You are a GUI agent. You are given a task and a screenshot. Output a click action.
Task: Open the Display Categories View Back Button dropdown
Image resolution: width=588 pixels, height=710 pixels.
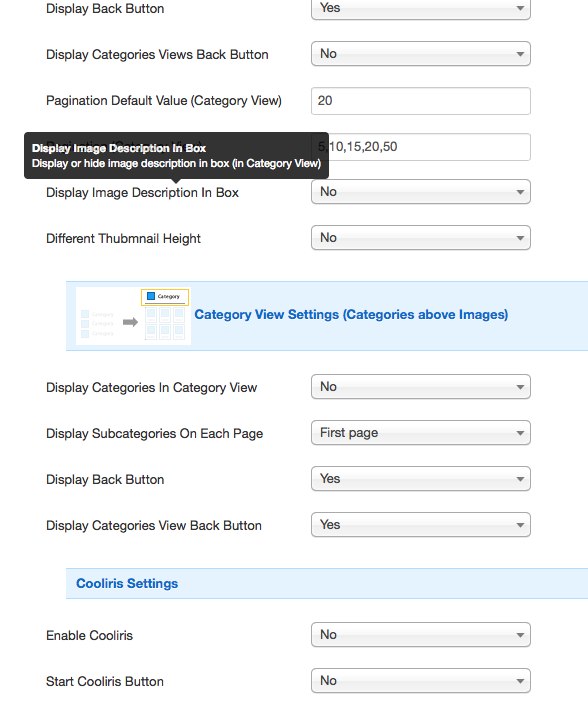(x=421, y=525)
